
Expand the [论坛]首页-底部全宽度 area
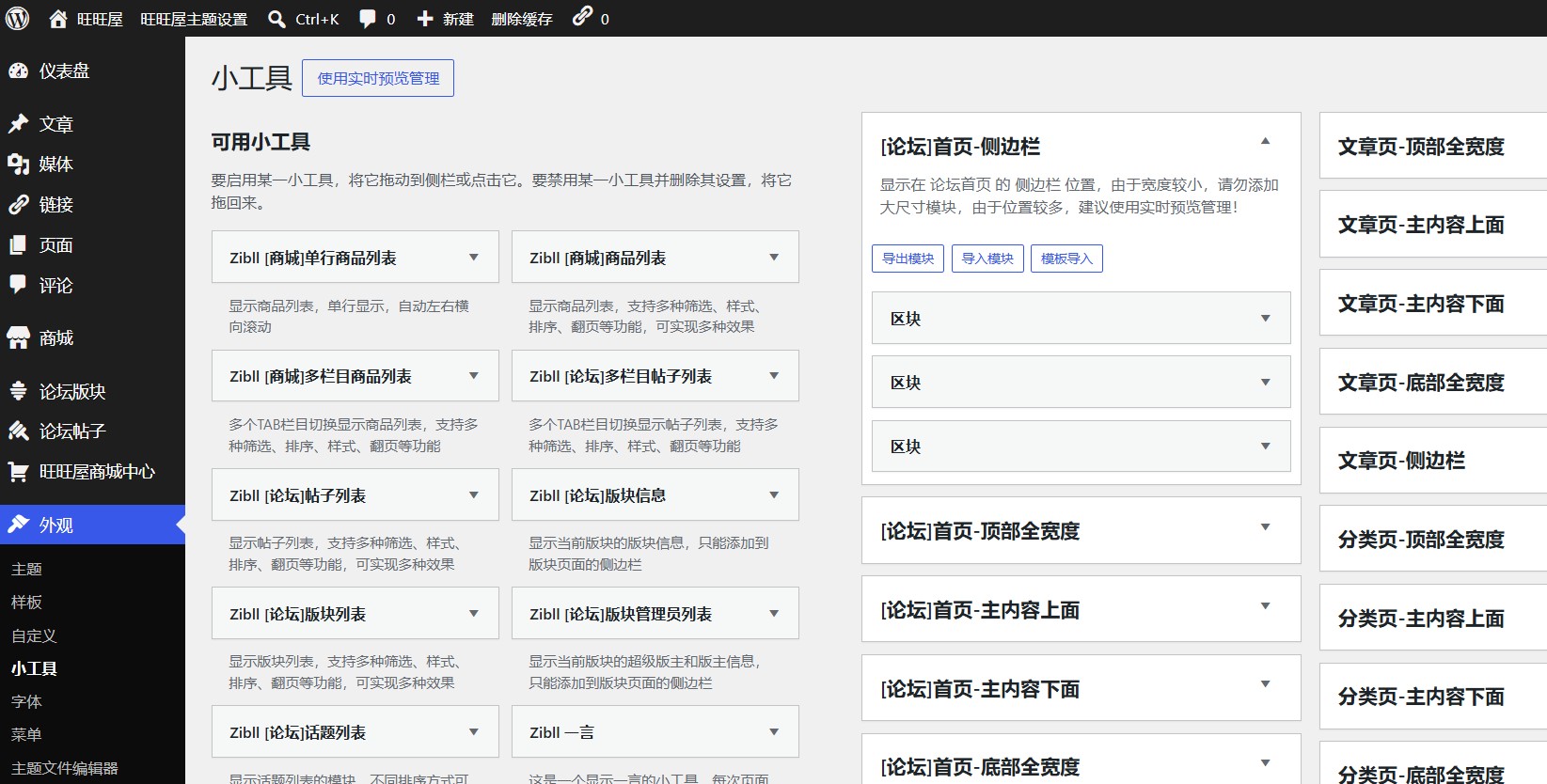[1266, 763]
